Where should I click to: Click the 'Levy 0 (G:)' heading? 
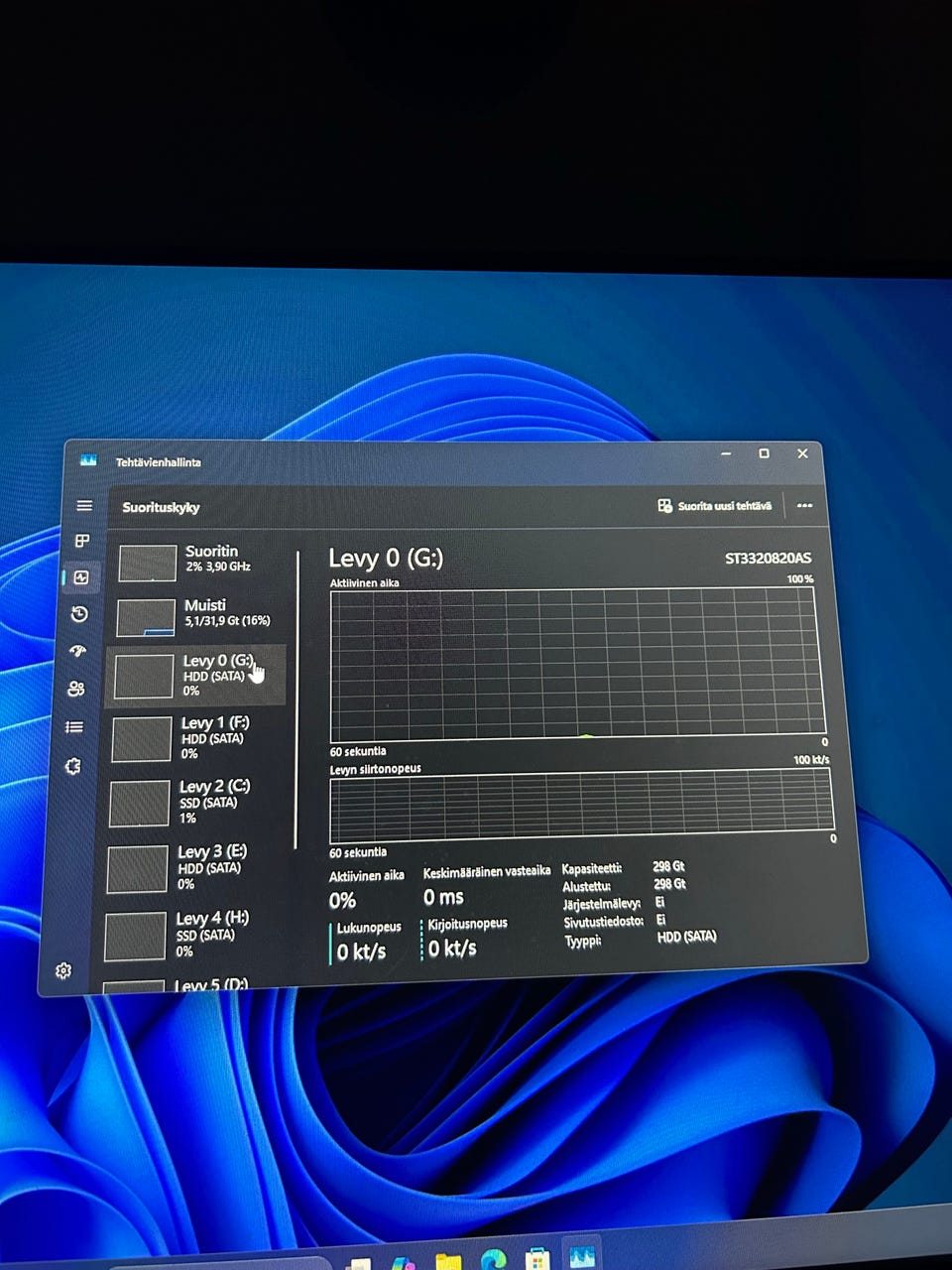[x=386, y=558]
